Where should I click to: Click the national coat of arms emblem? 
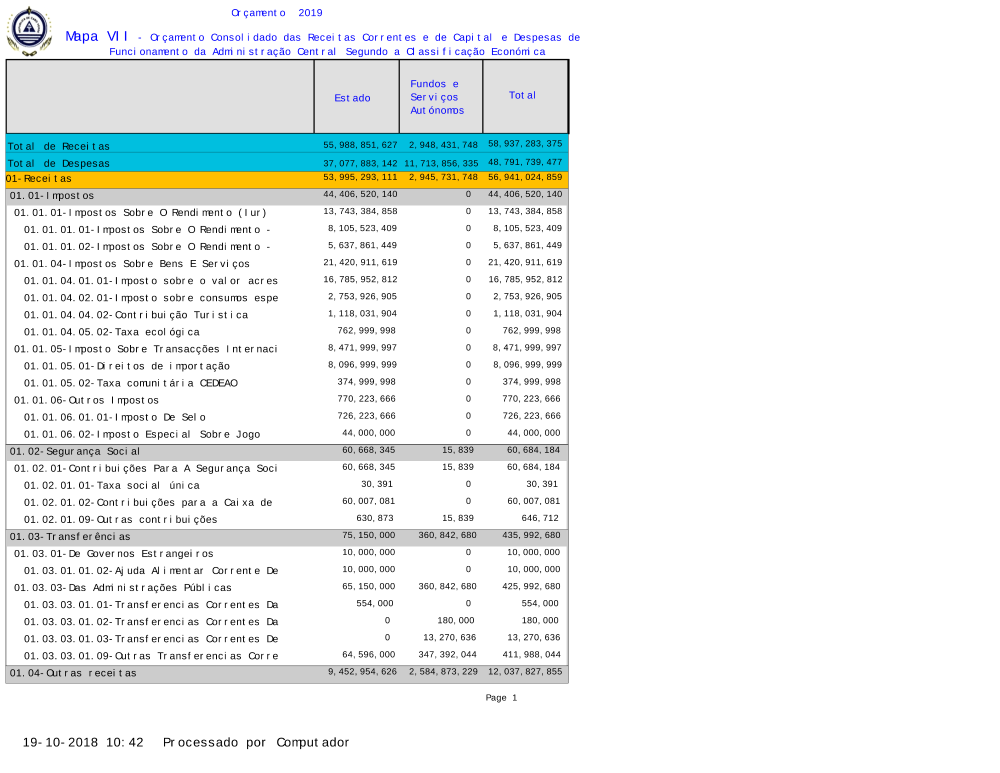pos(28,31)
